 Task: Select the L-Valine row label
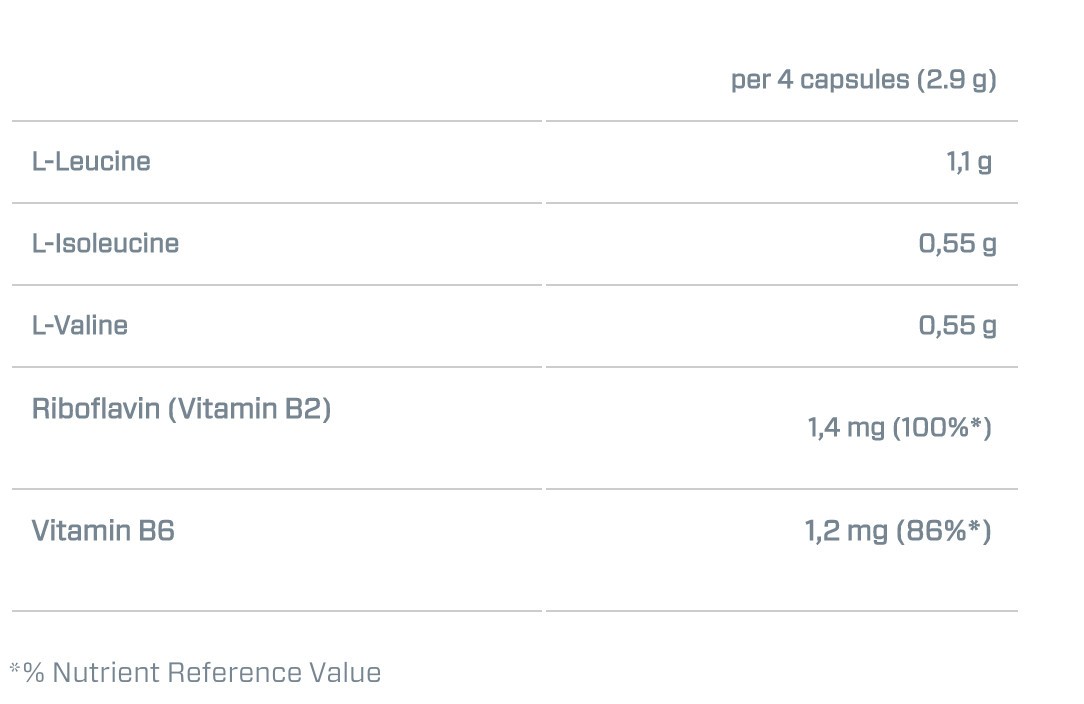(80, 326)
